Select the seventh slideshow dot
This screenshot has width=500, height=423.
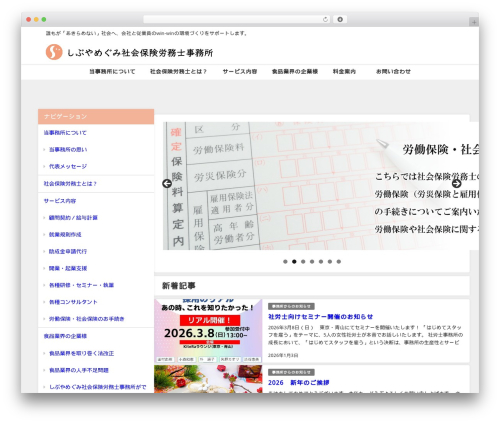339,262
